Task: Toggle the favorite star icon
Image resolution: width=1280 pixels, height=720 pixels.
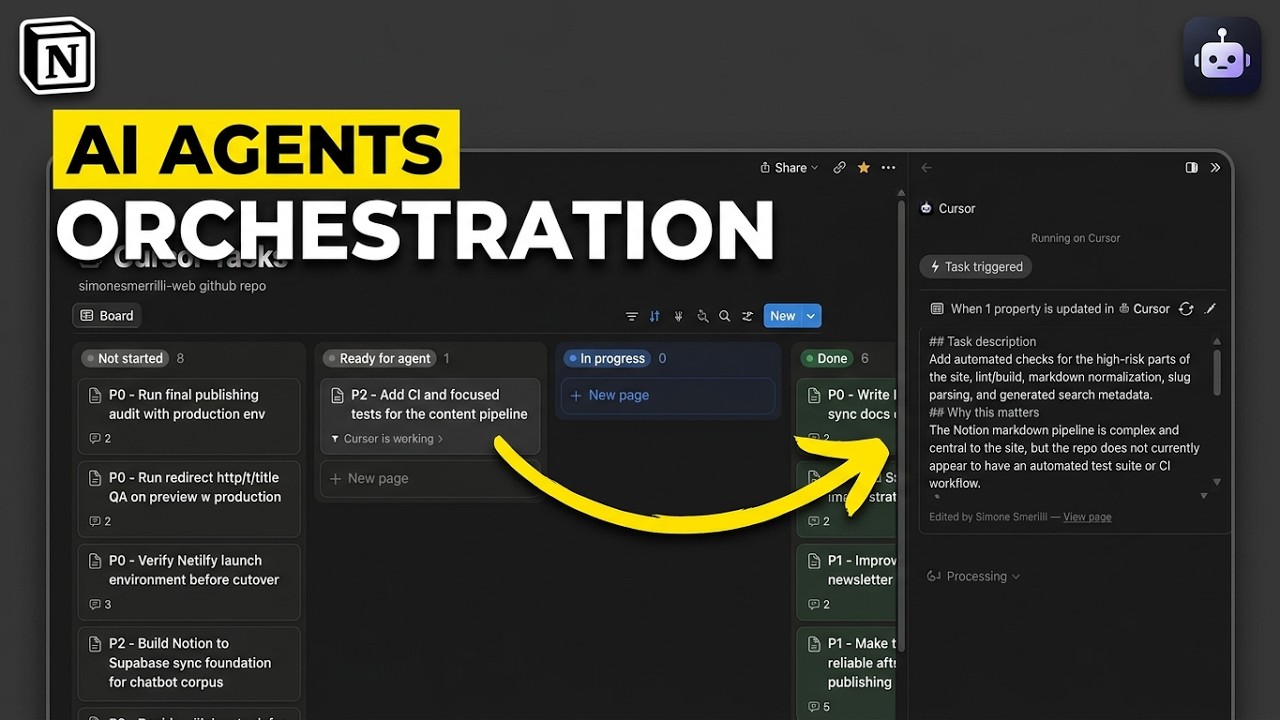Action: click(864, 168)
